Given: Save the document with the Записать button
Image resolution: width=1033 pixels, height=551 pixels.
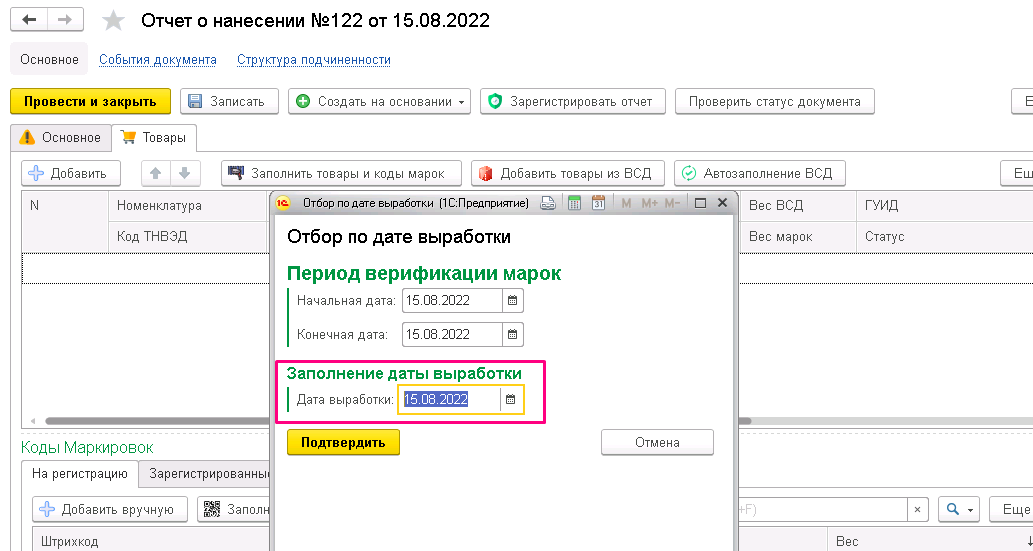Looking at the screenshot, I should [229, 102].
